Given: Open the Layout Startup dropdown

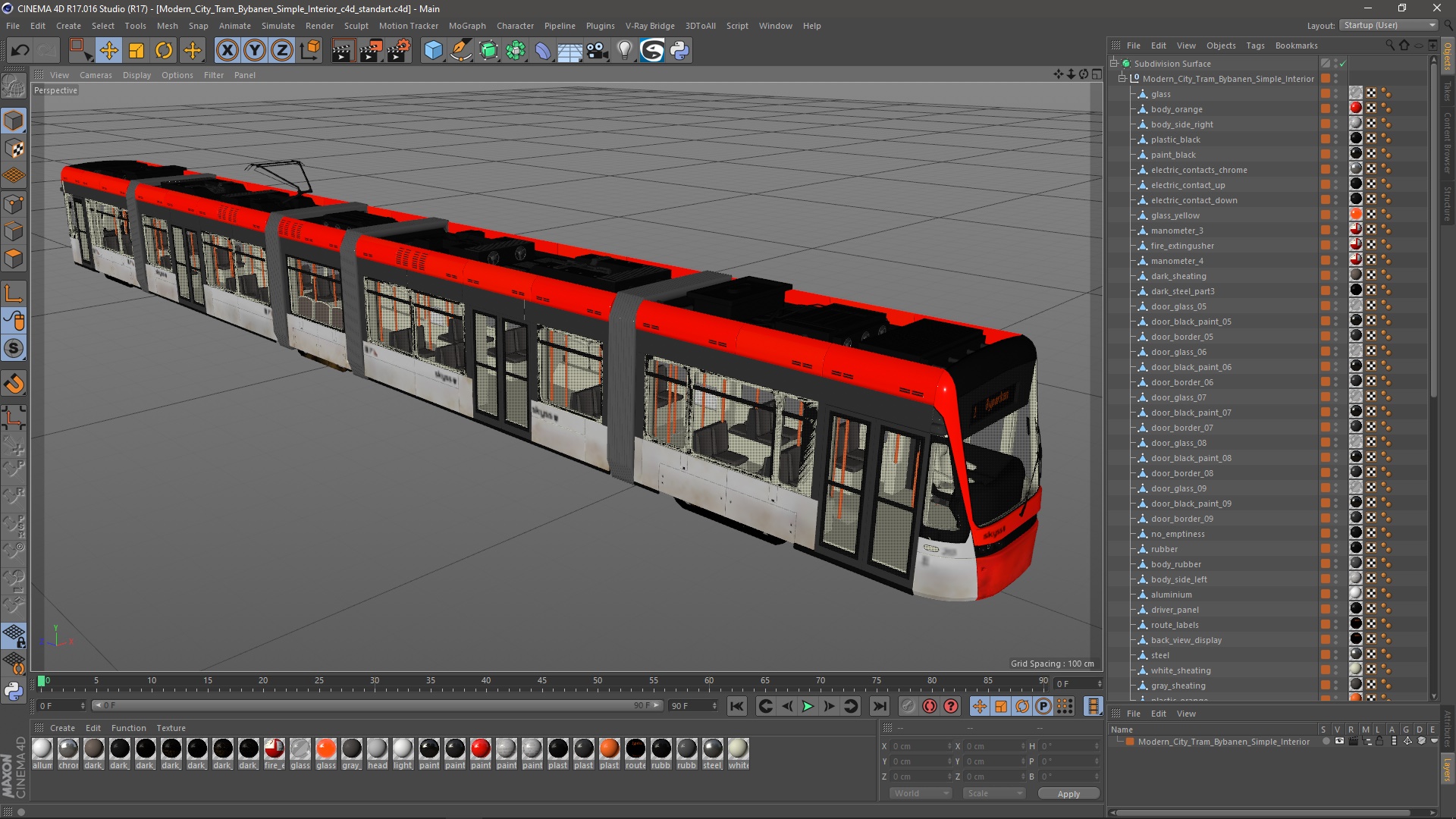Looking at the screenshot, I should [x=1389, y=25].
